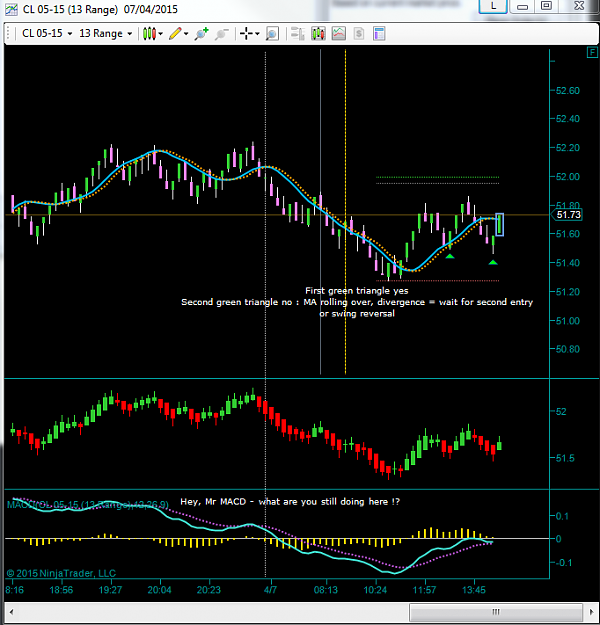
Task: Click the candlestick chart style icon
Action: point(149,34)
